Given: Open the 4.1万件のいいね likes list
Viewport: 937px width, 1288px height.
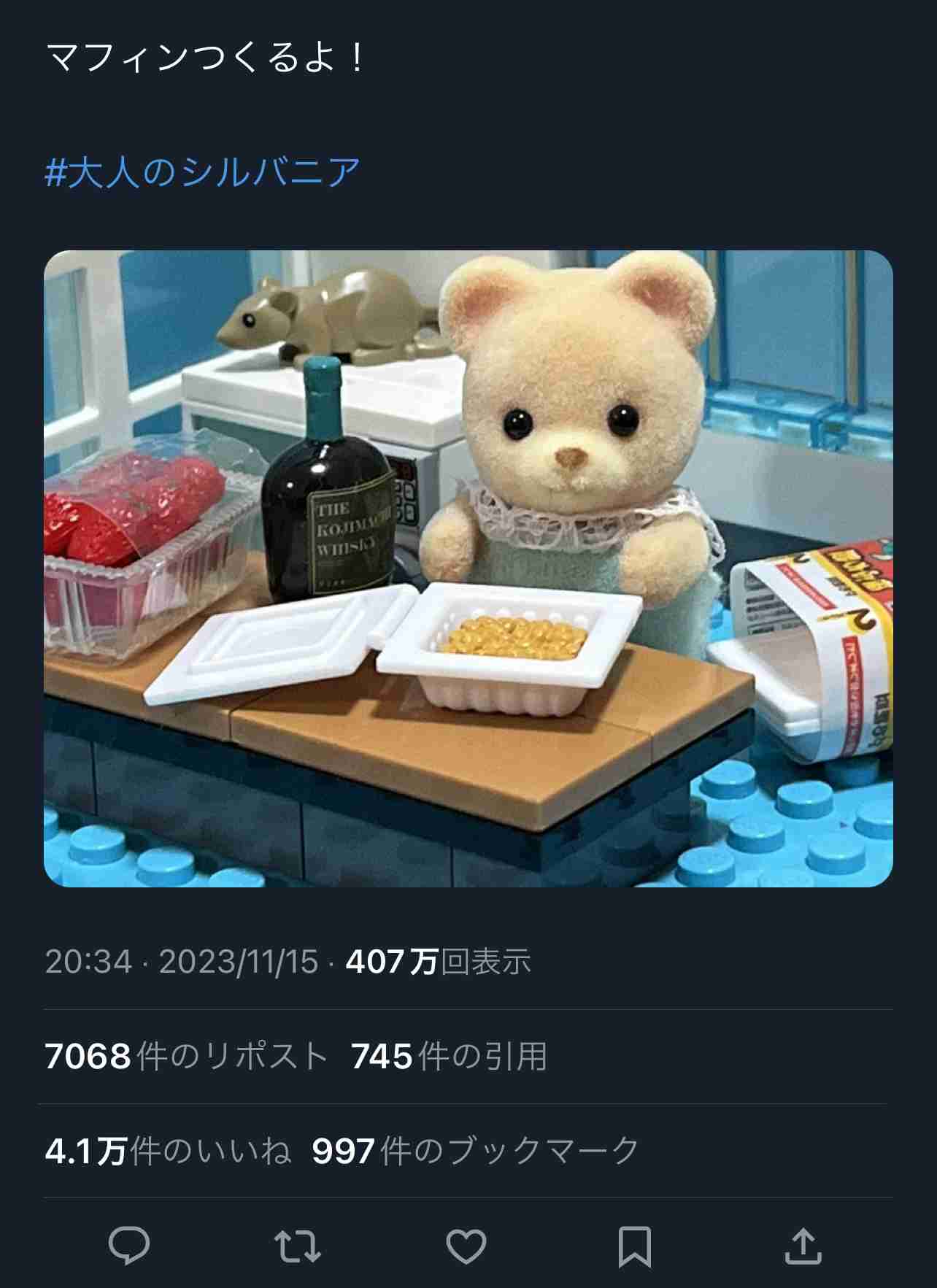Looking at the screenshot, I should [168, 1151].
